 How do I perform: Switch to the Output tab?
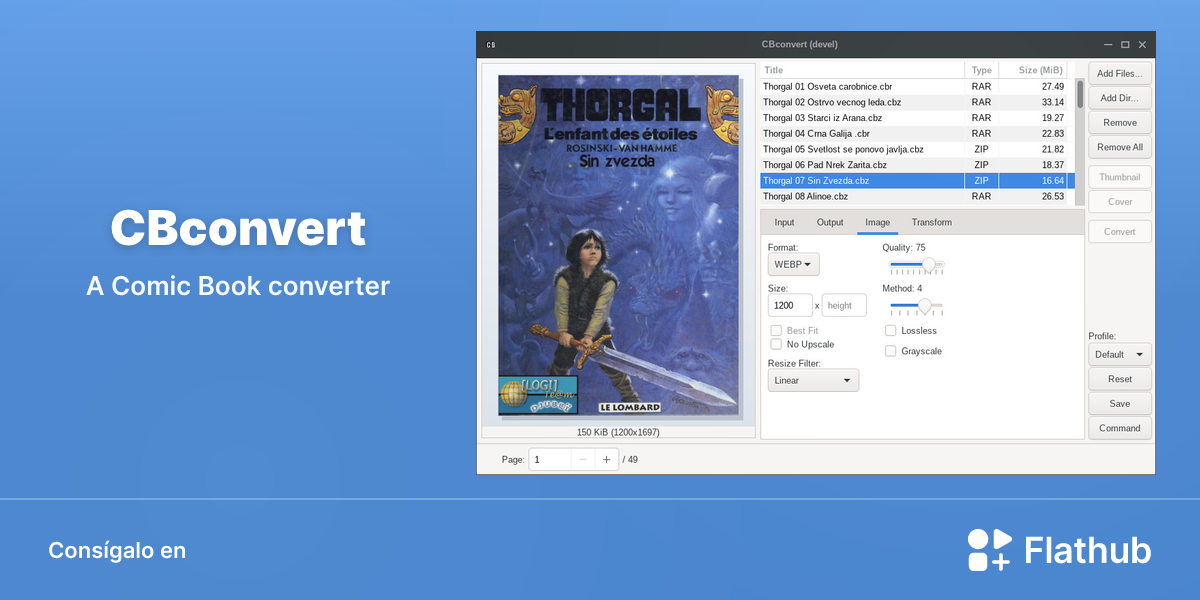point(830,222)
